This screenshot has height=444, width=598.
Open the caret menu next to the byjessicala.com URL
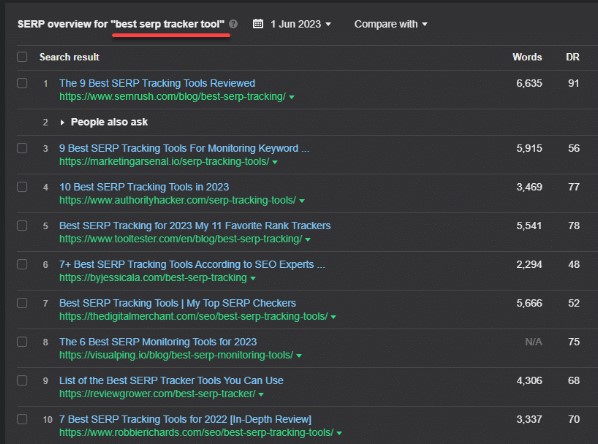coord(253,278)
